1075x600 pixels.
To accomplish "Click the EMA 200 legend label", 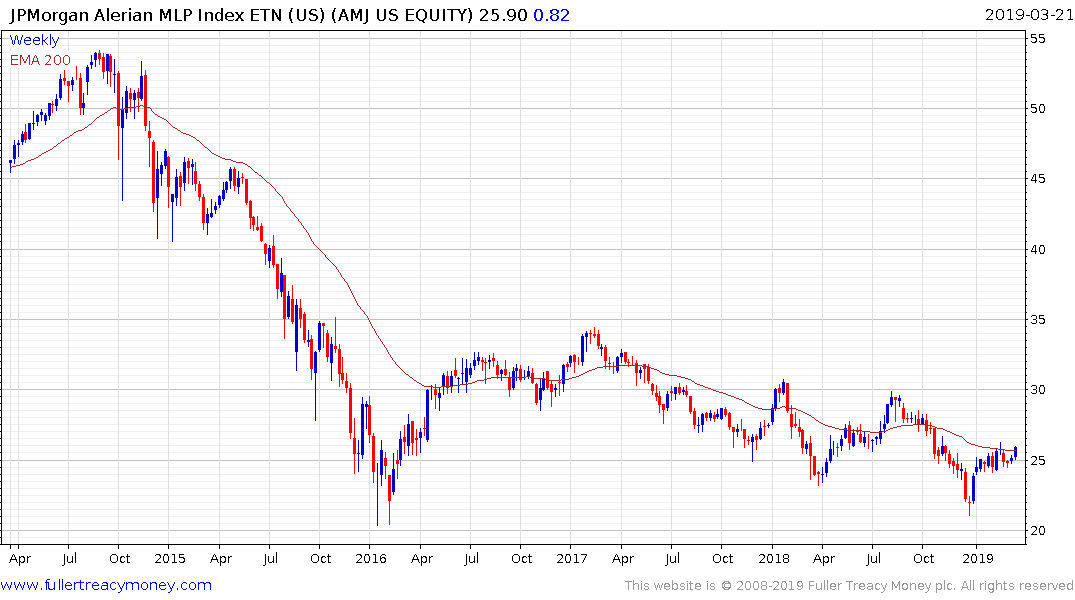I will (40, 60).
